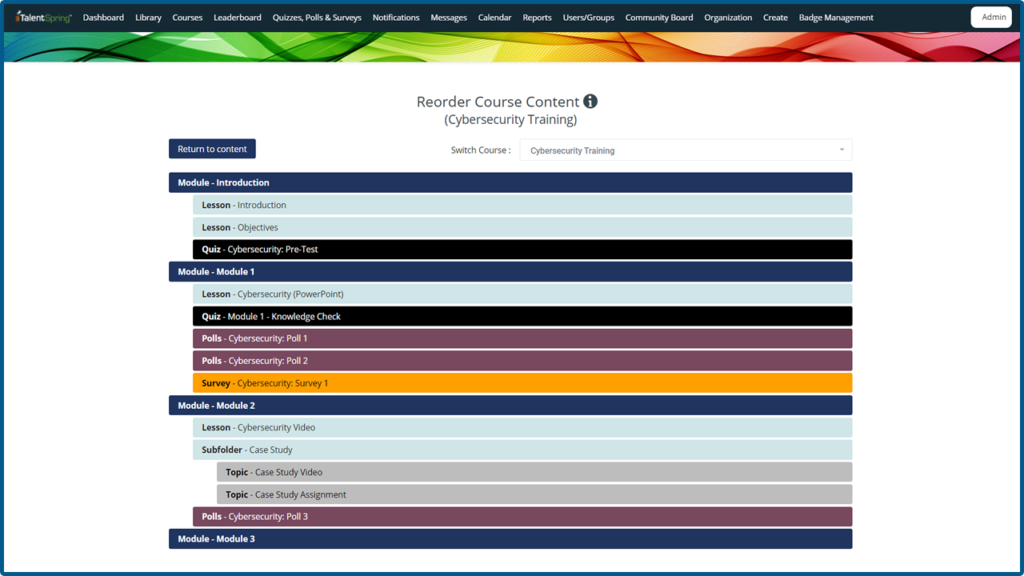Image resolution: width=1024 pixels, height=576 pixels.
Task: Go to Quizzes, Polls & Surveys menu
Action: (317, 17)
